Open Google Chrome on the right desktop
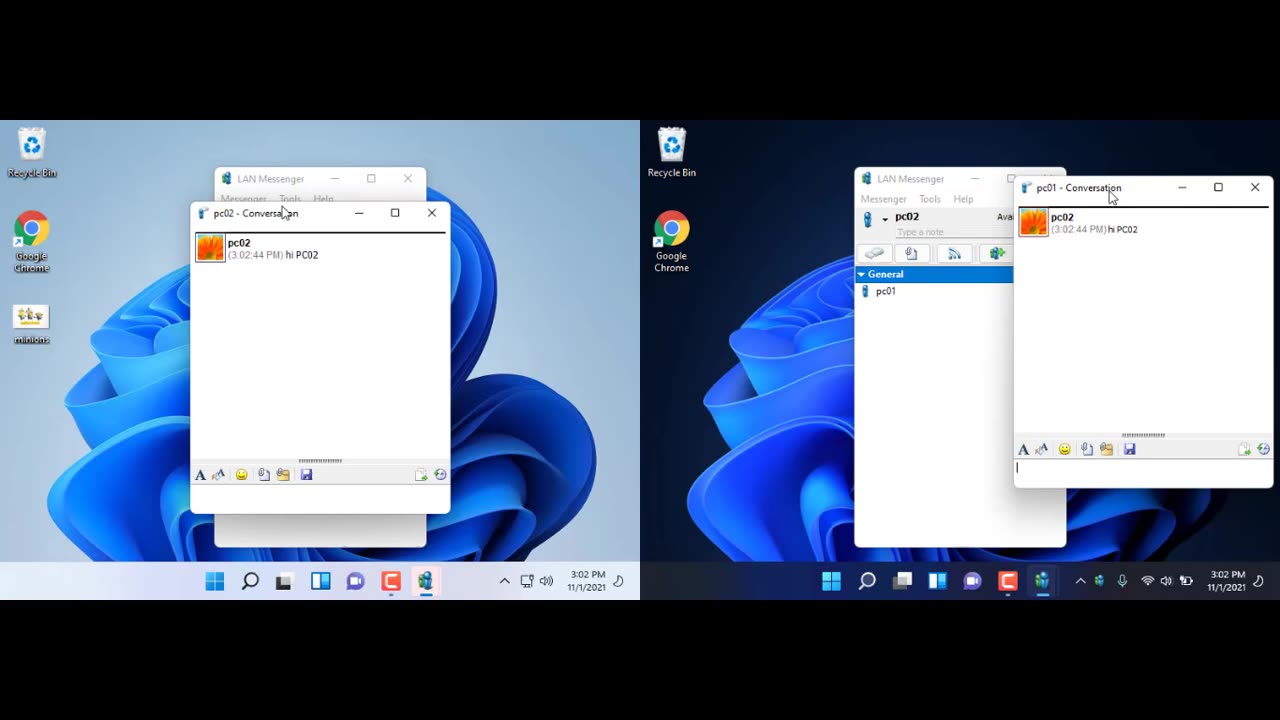Screen dimensions: 1280x720 [x=672, y=241]
